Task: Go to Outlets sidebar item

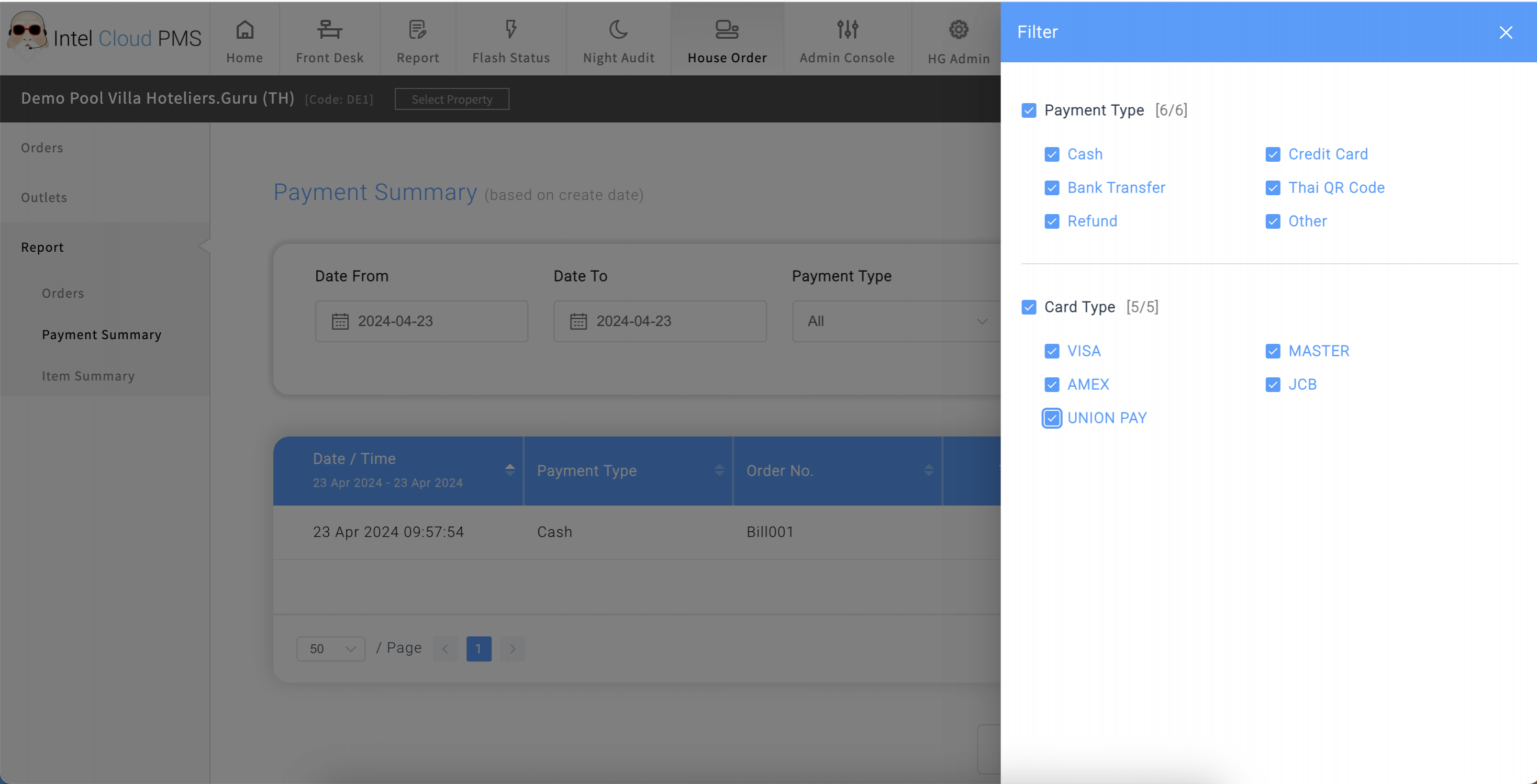Action: click(x=44, y=197)
